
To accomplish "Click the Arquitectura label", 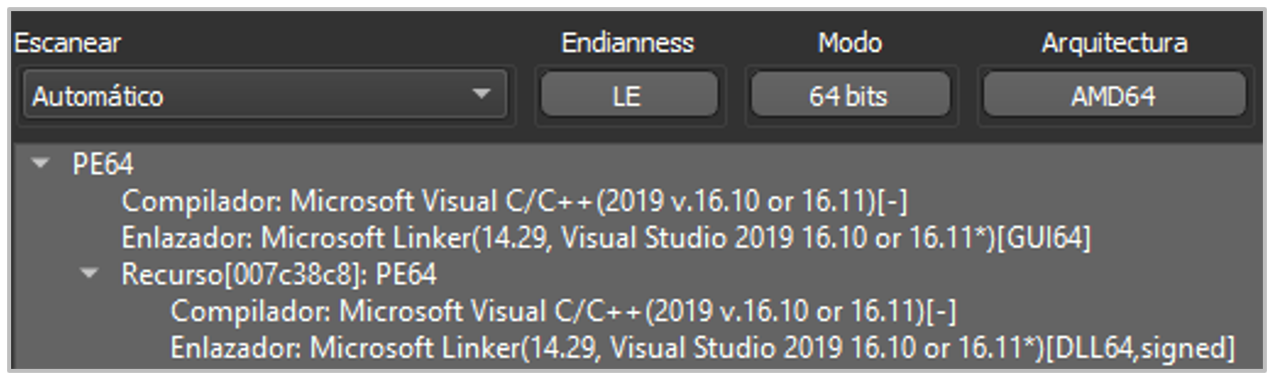I will pos(1114,43).
